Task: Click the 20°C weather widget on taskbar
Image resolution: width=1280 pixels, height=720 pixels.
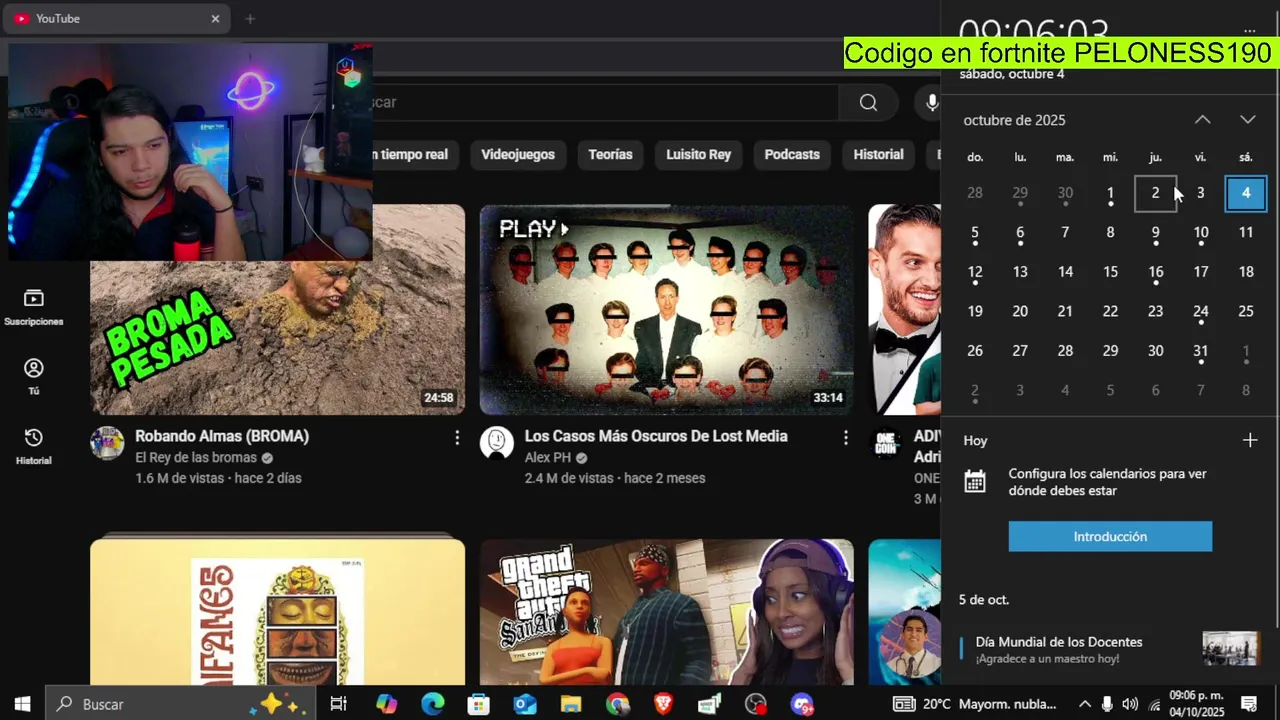Action: (x=973, y=704)
